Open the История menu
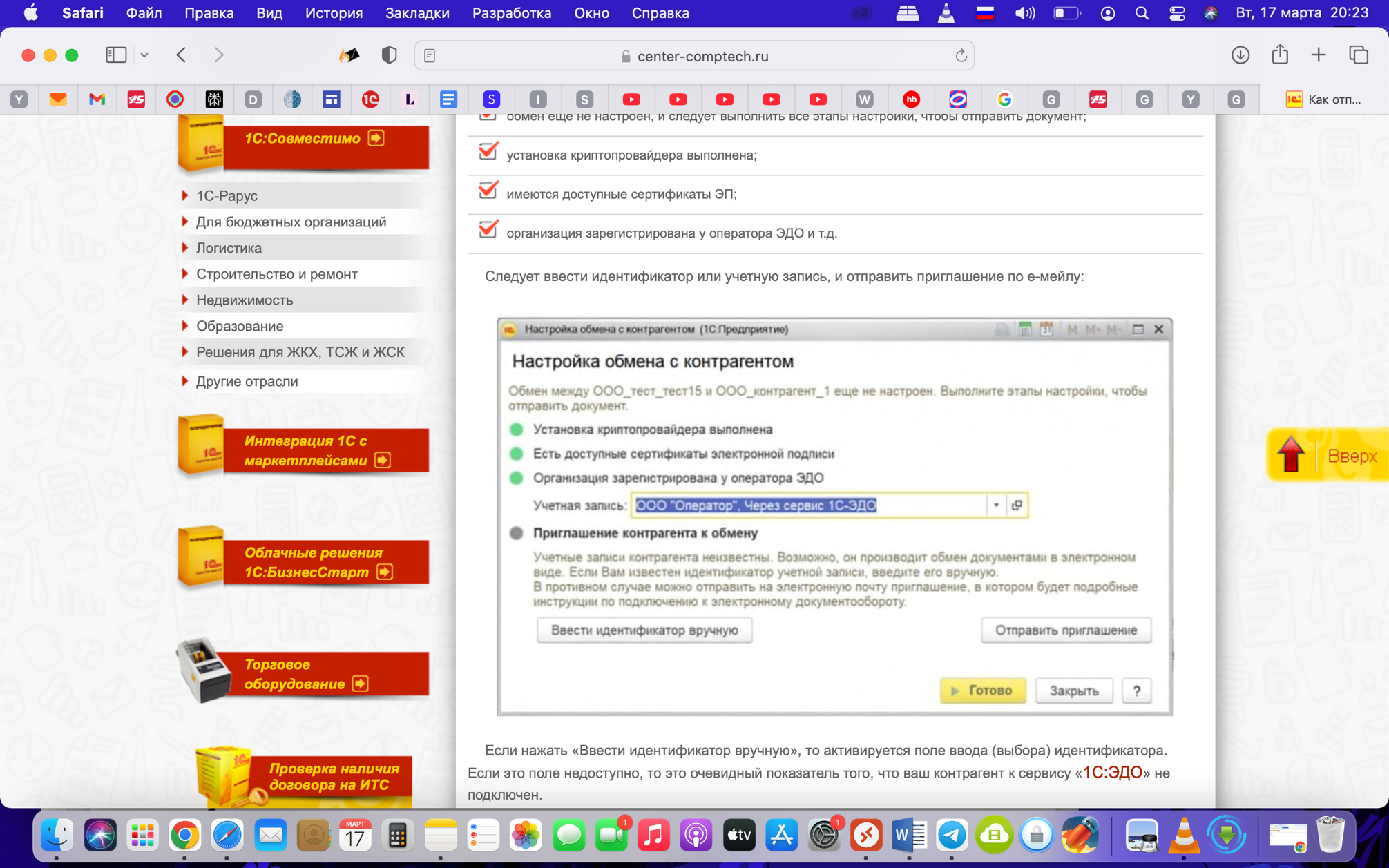 click(x=334, y=13)
